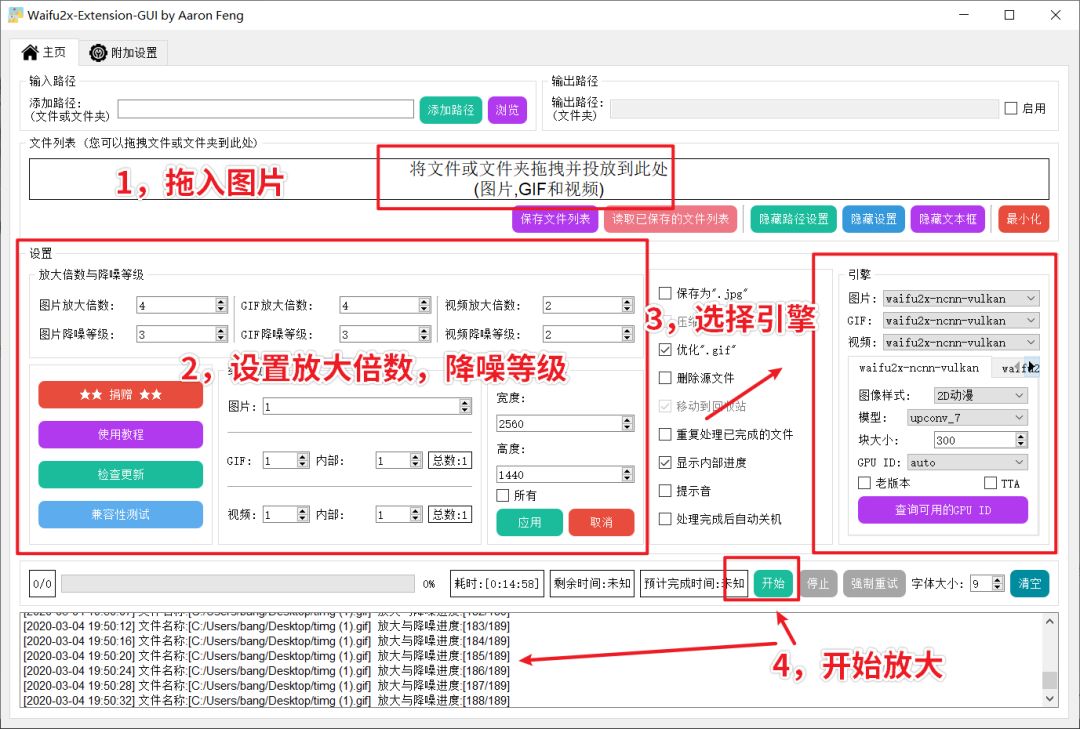1080x729 pixels.
Task: Click the log panel vertical scrollbar
Action: [x=1049, y=659]
